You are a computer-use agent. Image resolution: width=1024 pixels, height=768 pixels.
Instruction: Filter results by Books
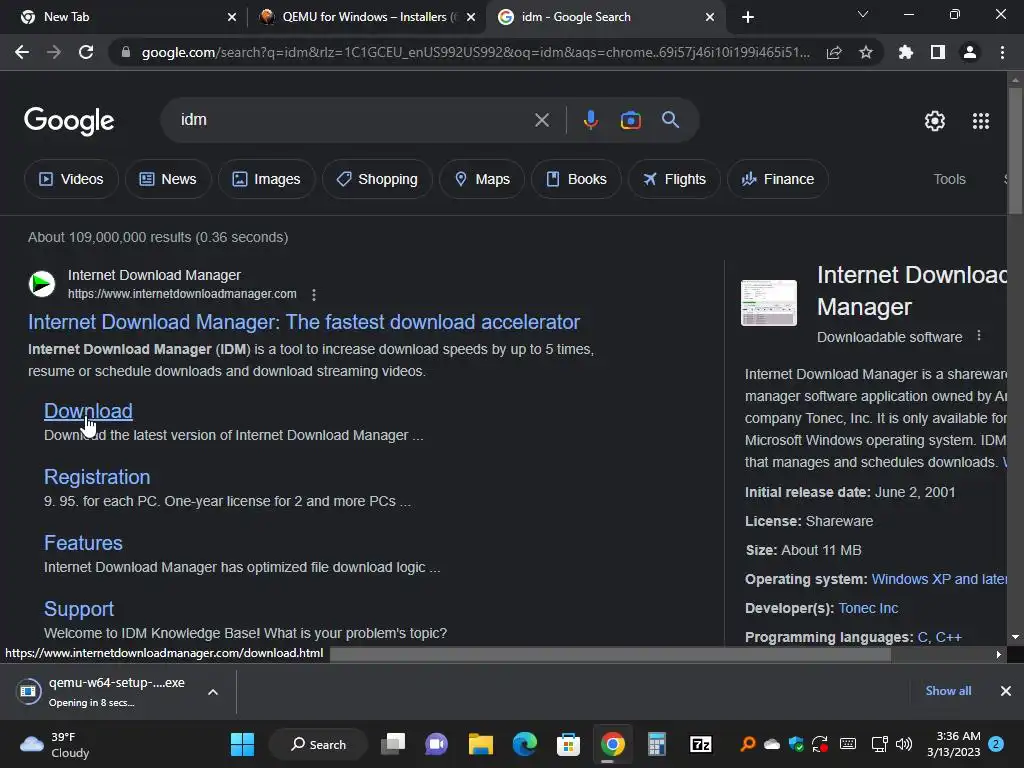pos(577,179)
